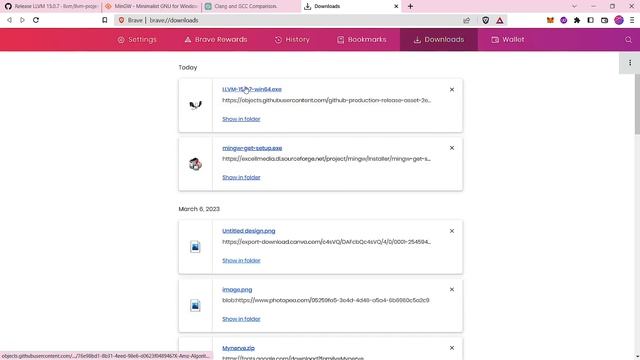
Task: Open the mingw-get-setup.exe file link
Action: (252, 148)
